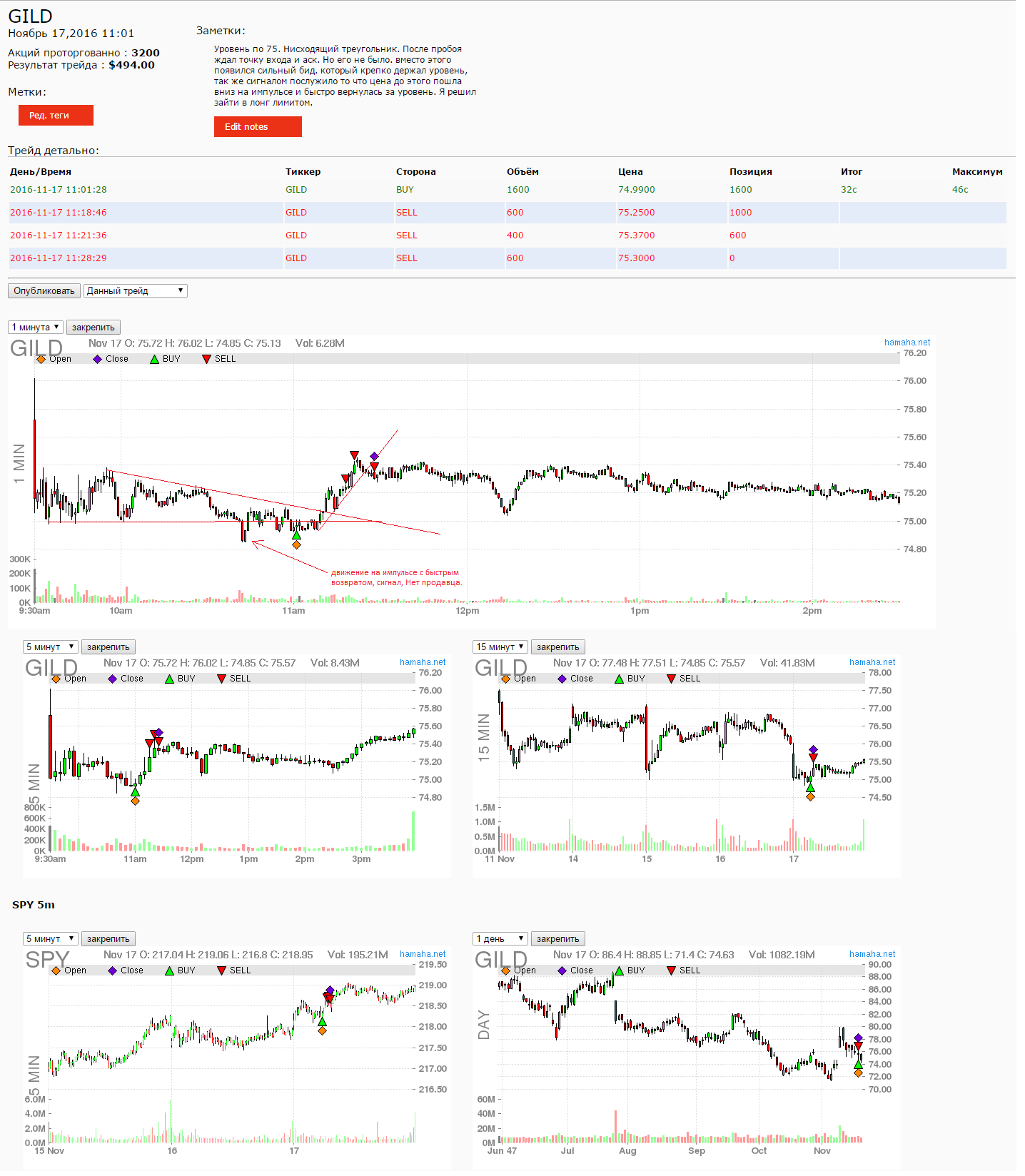Follow the hamaha.net link on the 15 MIN chart

(872, 662)
